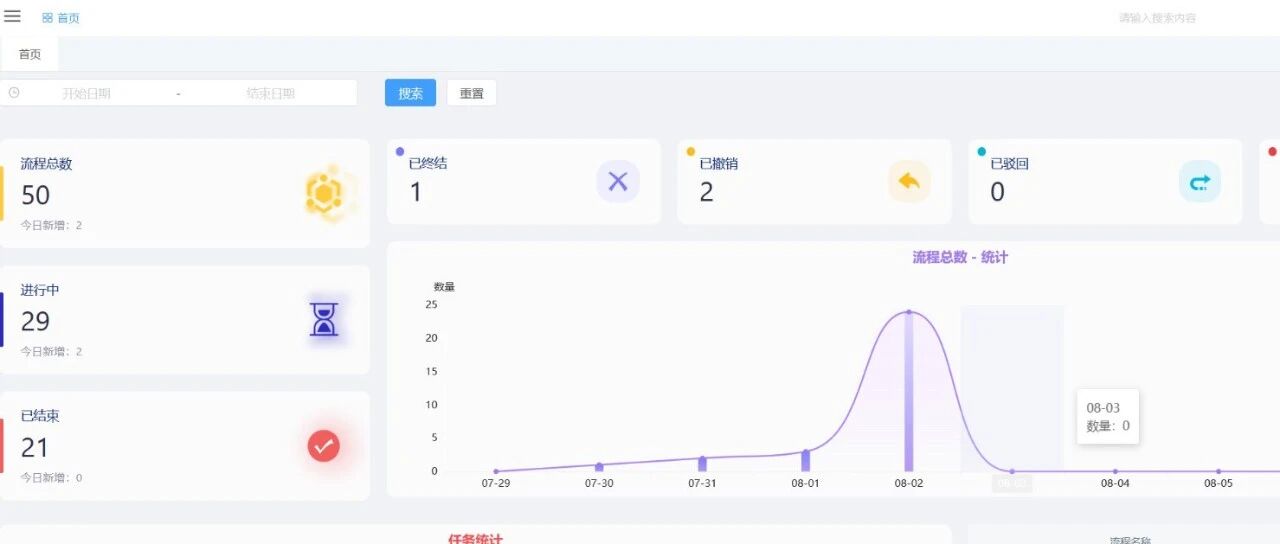
Task: Click the blue 搜索 button
Action: pos(410,93)
